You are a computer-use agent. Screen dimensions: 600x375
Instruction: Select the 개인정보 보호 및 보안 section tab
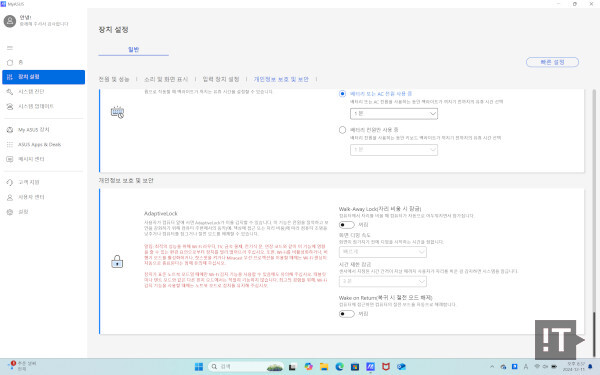point(281,79)
